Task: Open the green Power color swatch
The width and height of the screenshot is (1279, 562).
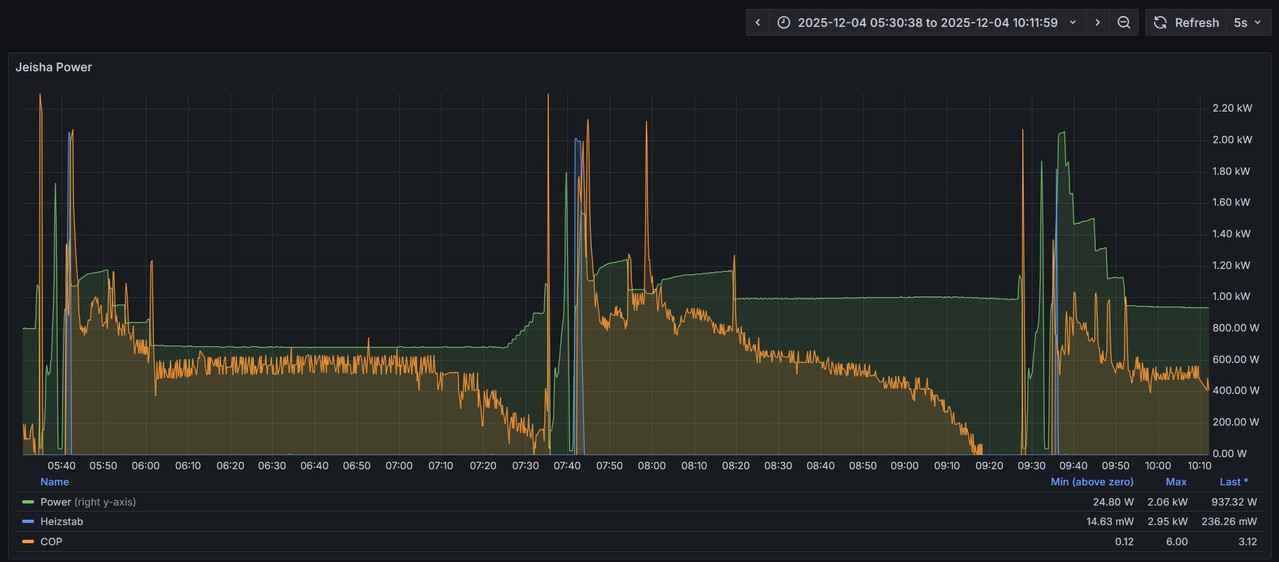Action: point(28,502)
